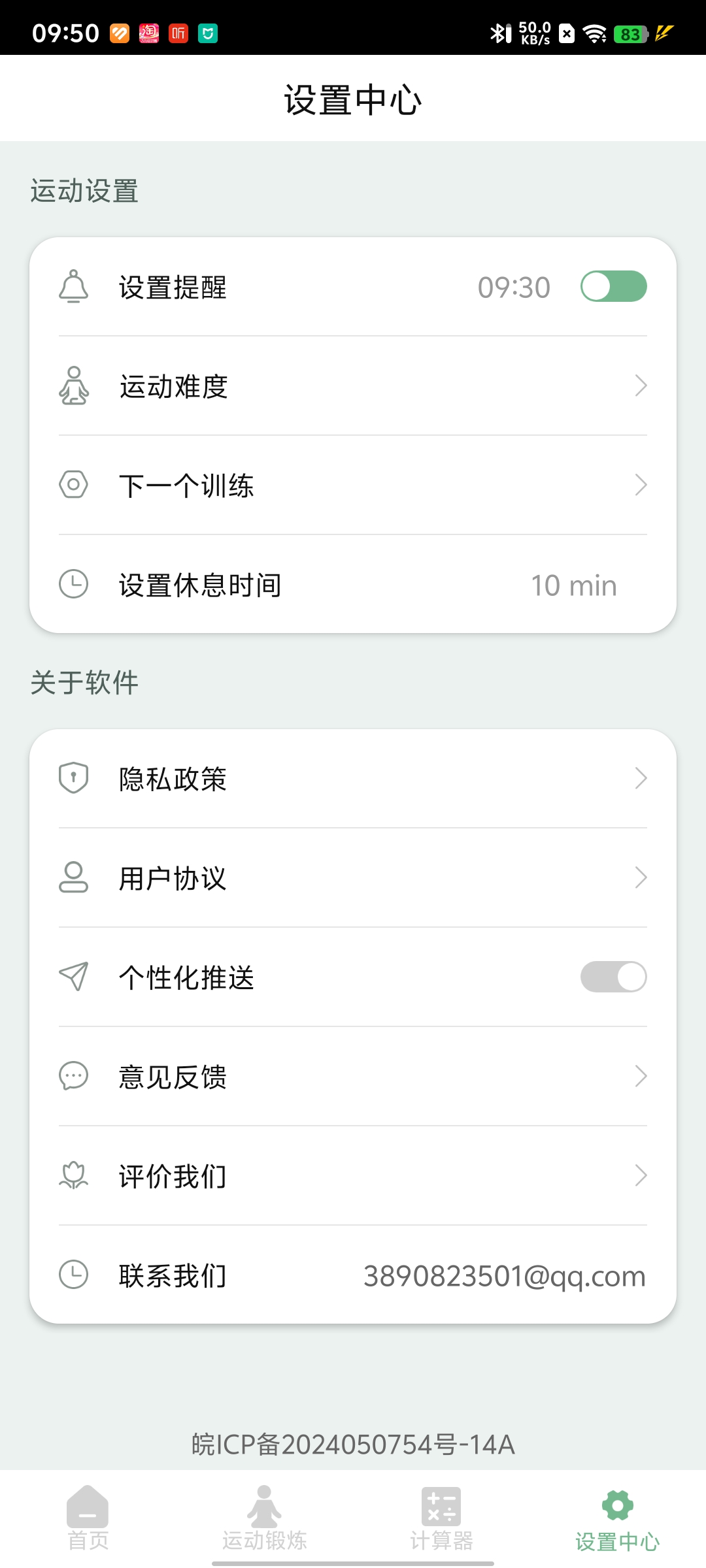The width and height of the screenshot is (706, 1568).
Task: Open the 计算器 tab
Action: pos(441,1518)
